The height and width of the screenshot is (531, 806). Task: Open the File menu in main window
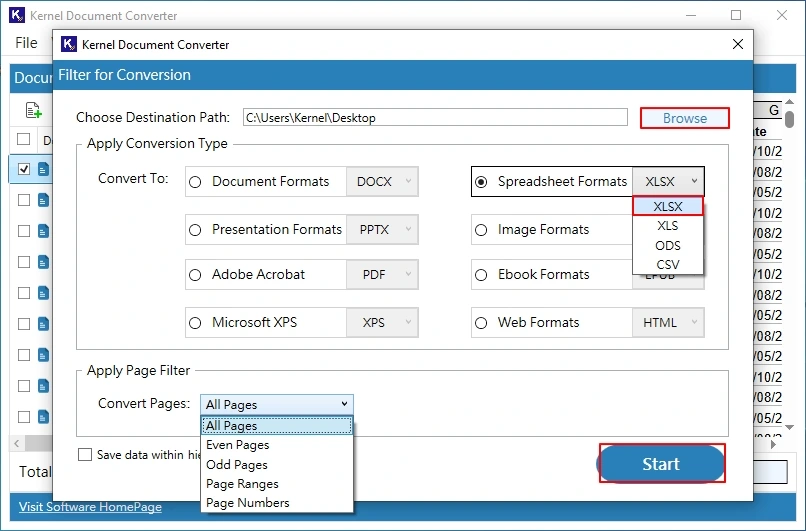tap(26, 43)
